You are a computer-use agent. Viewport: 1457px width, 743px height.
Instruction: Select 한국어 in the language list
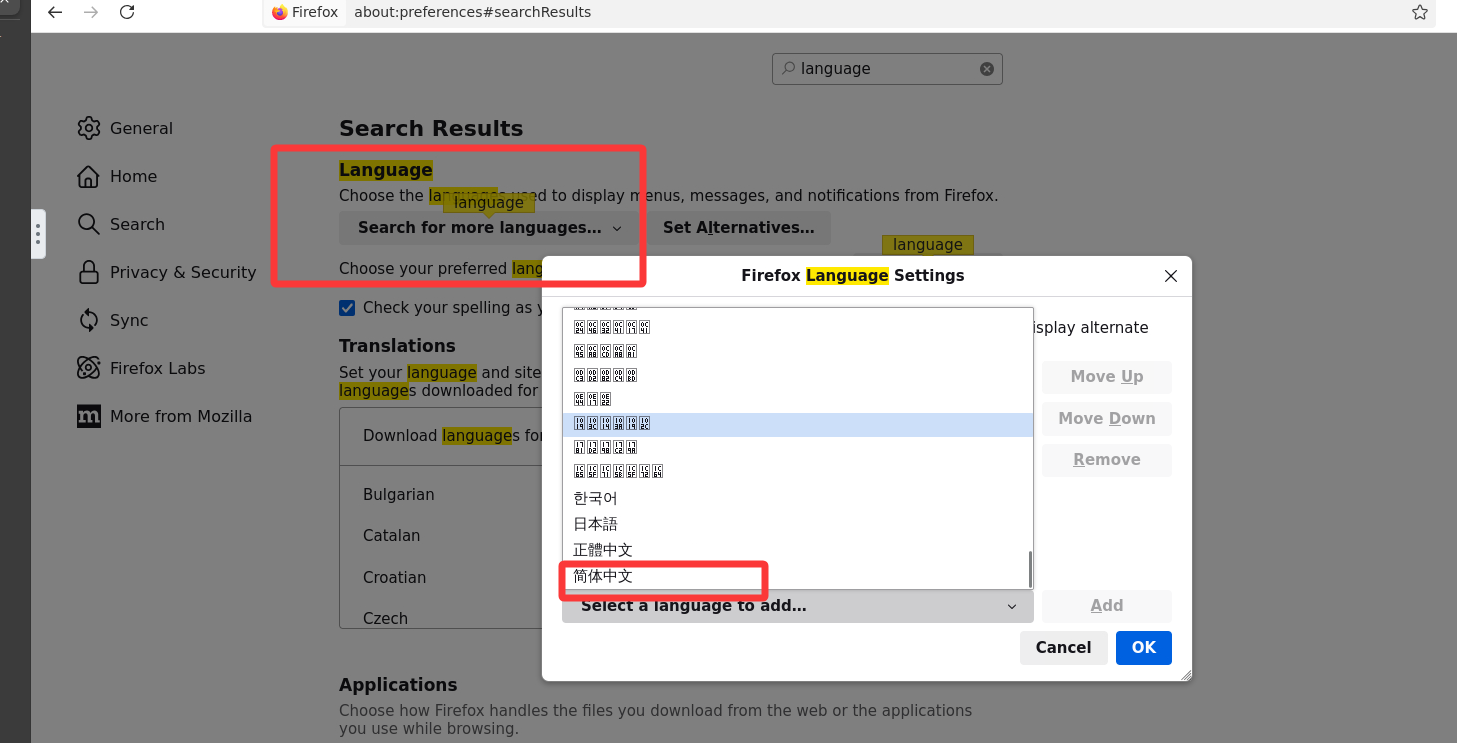pyautogui.click(x=797, y=498)
